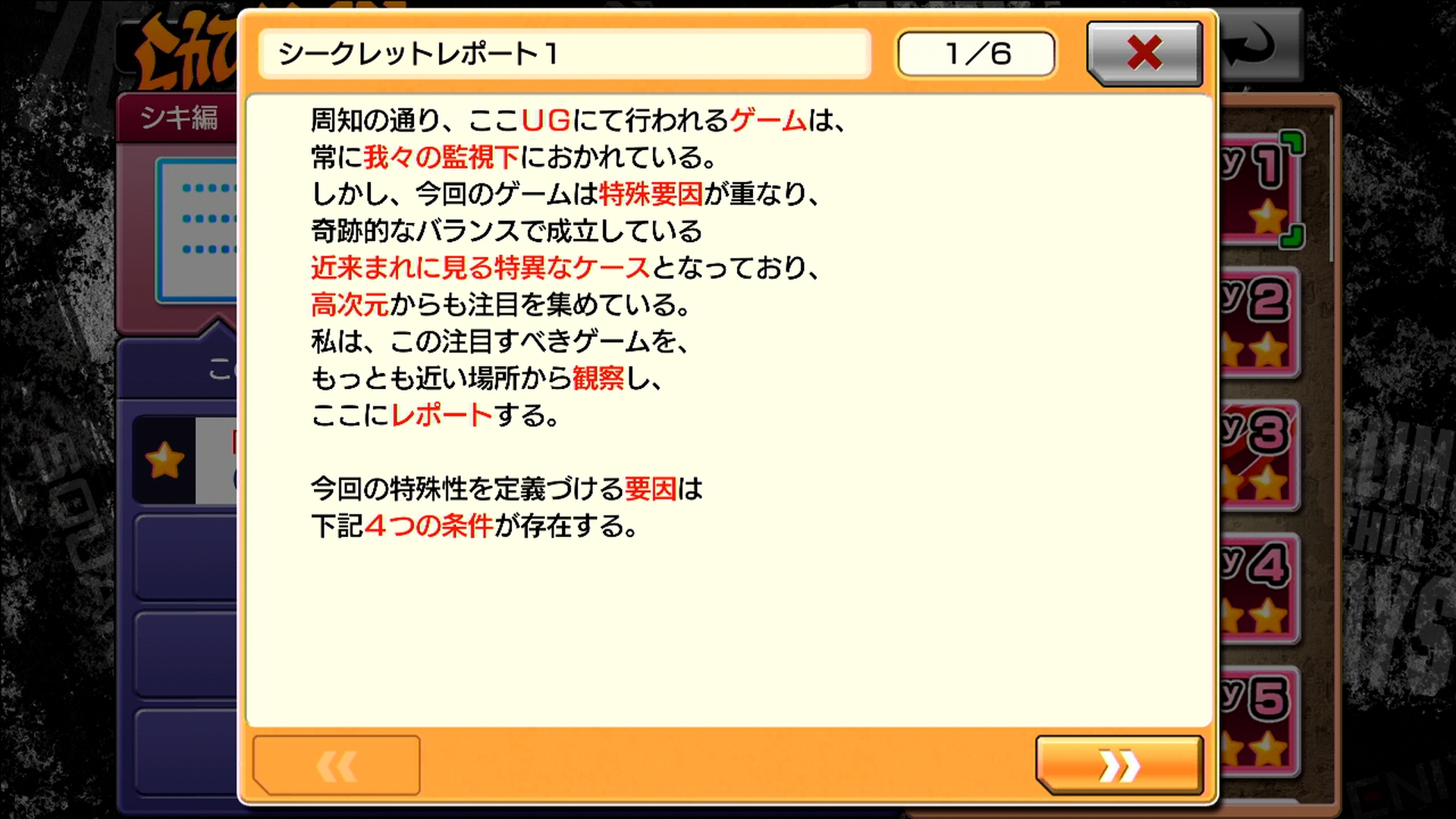Open Day 3 chapter tile

pyautogui.click(x=1259, y=457)
